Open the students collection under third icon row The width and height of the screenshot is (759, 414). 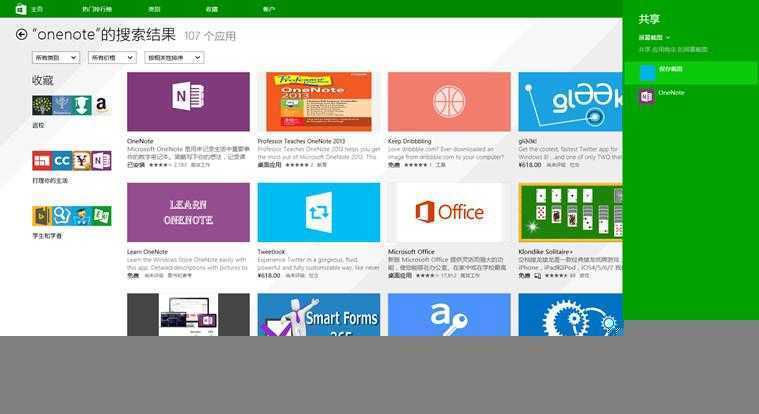pyautogui.click(x=72, y=216)
